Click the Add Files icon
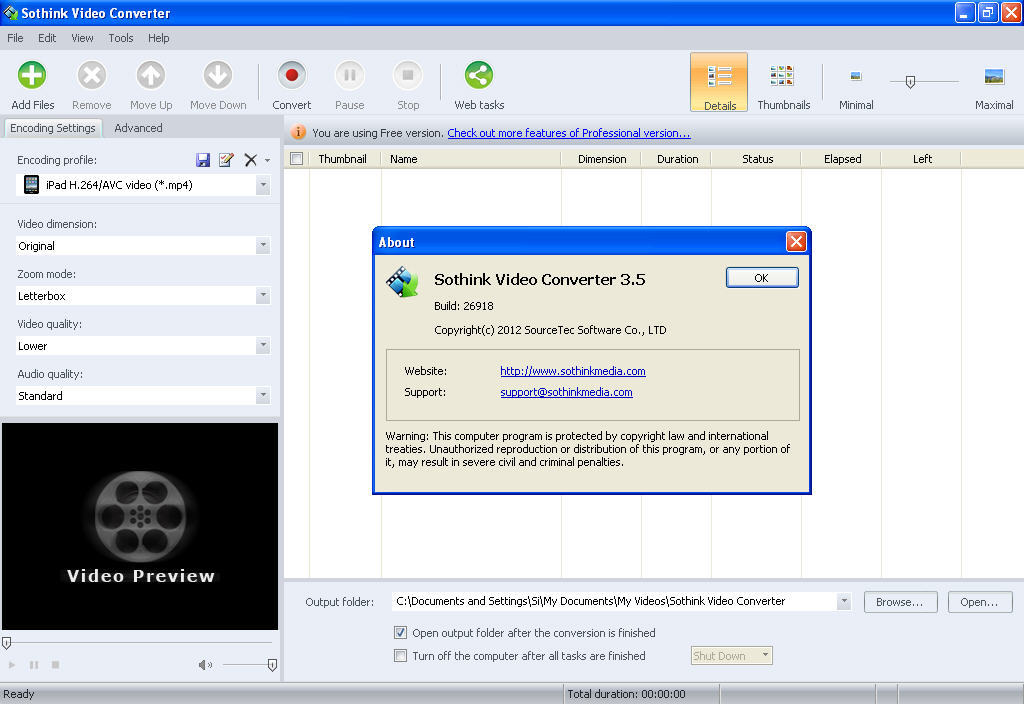 coord(32,76)
